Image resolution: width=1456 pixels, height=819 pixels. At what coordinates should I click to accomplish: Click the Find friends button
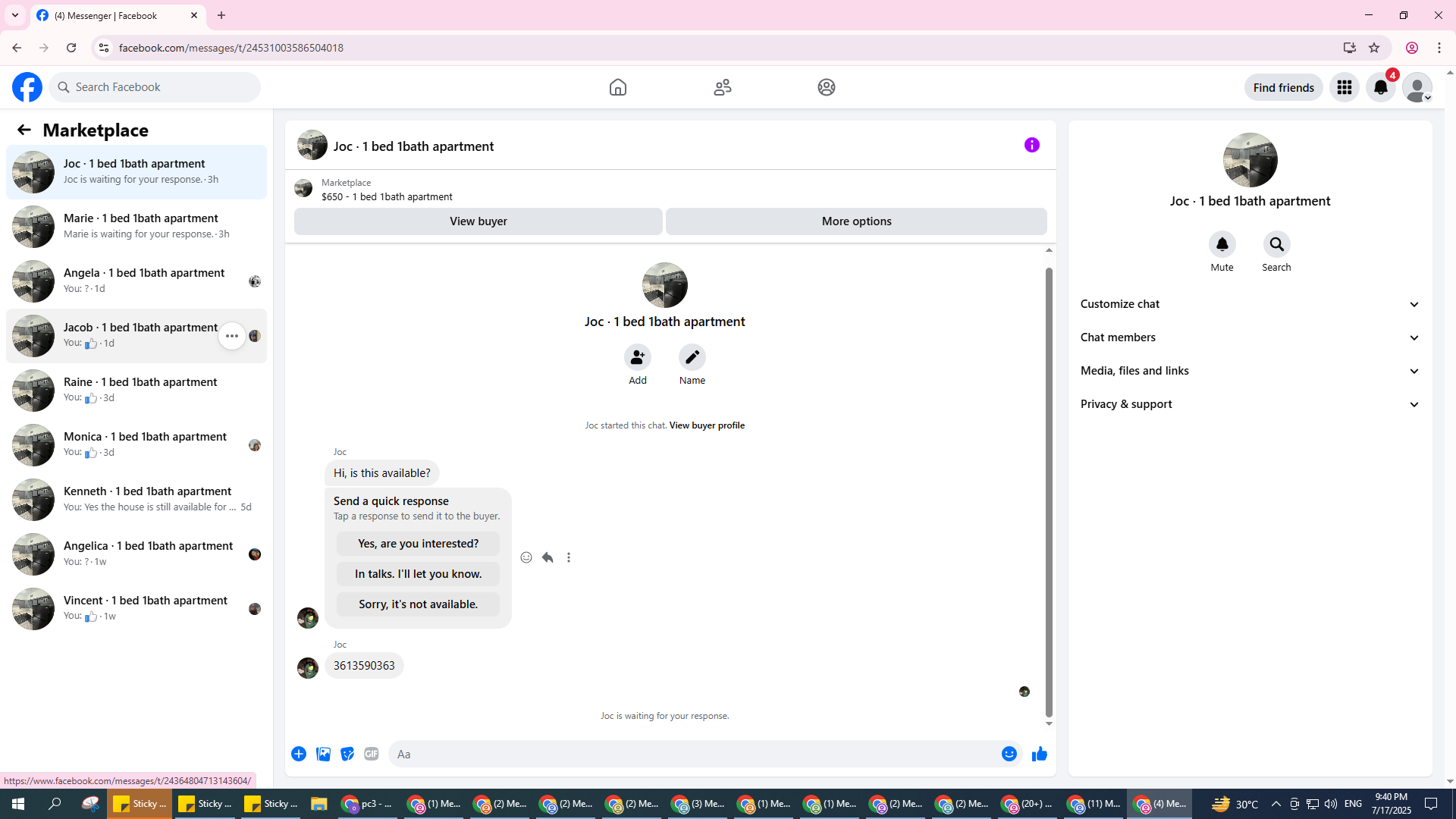(x=1284, y=87)
